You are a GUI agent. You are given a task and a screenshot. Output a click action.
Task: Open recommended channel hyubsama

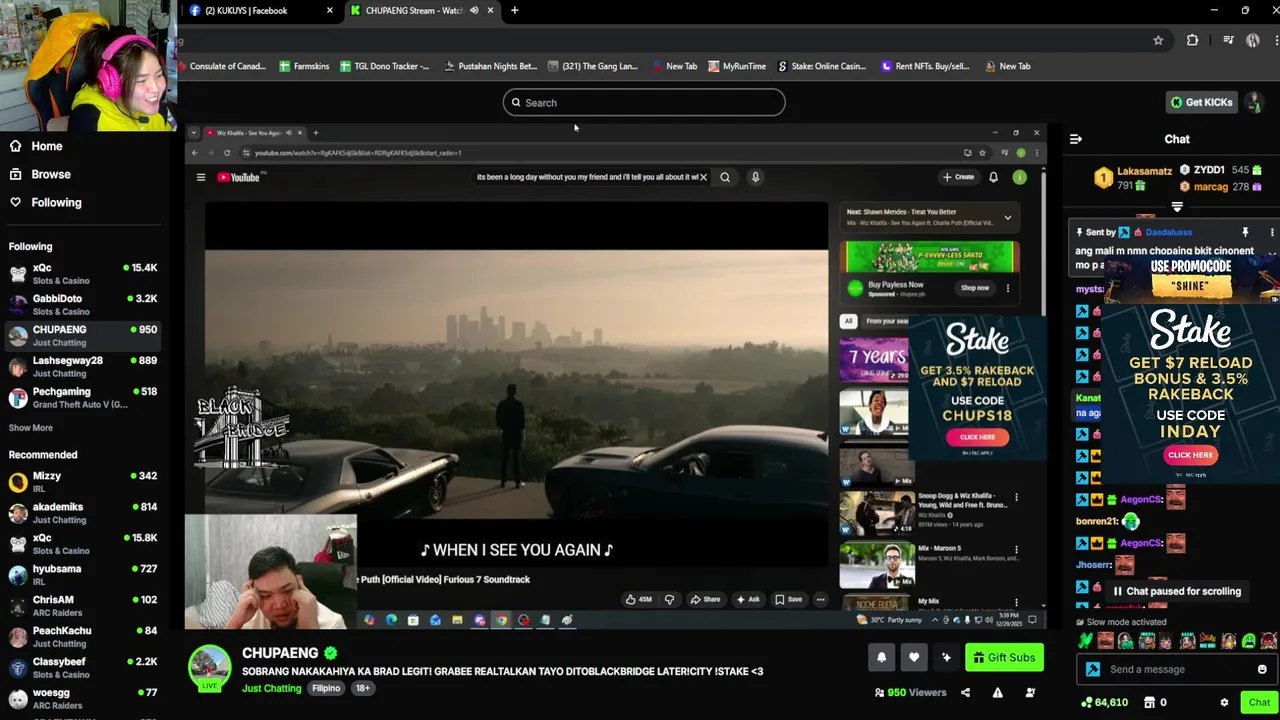[82, 575]
